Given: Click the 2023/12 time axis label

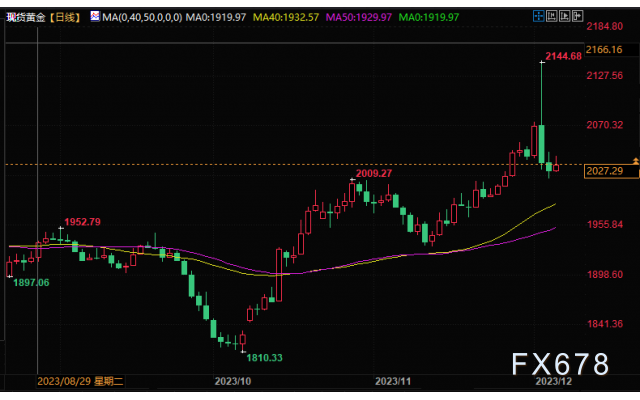Looking at the screenshot, I should (553, 381).
